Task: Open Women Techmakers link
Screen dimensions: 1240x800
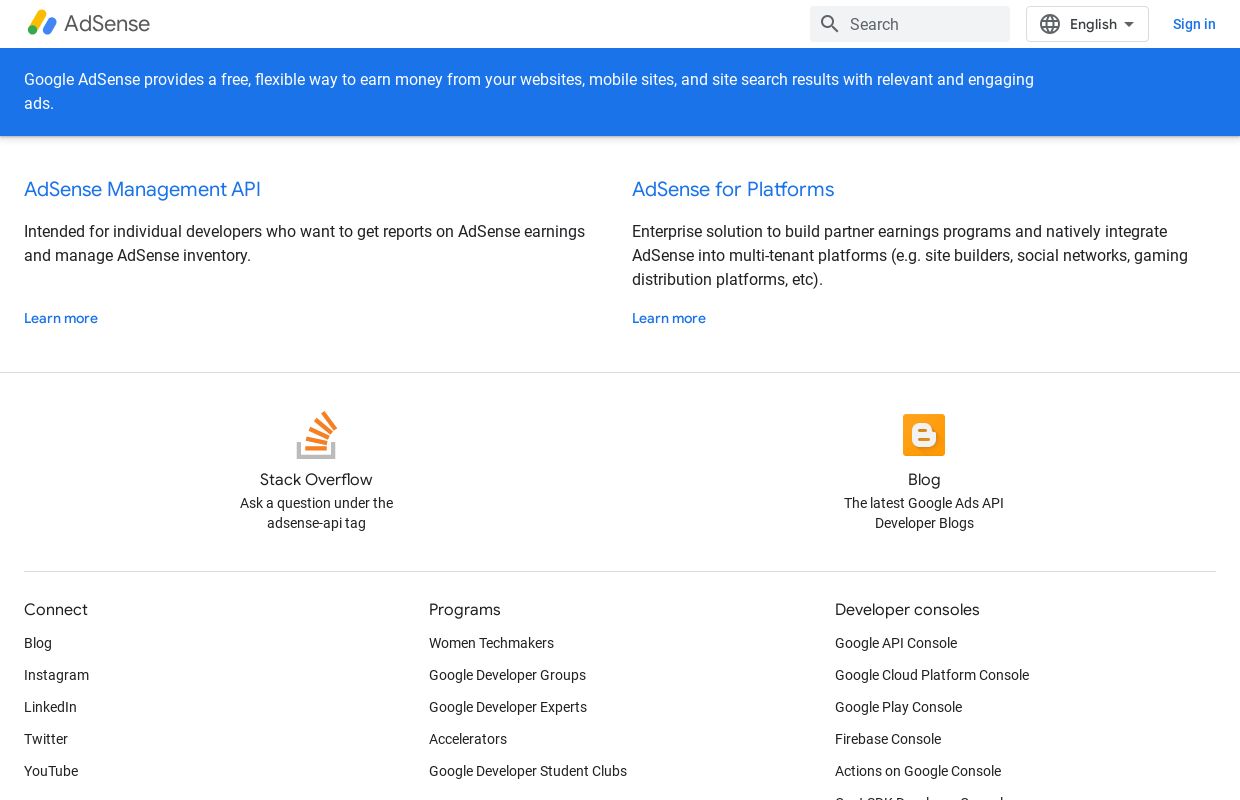Action: [491, 643]
